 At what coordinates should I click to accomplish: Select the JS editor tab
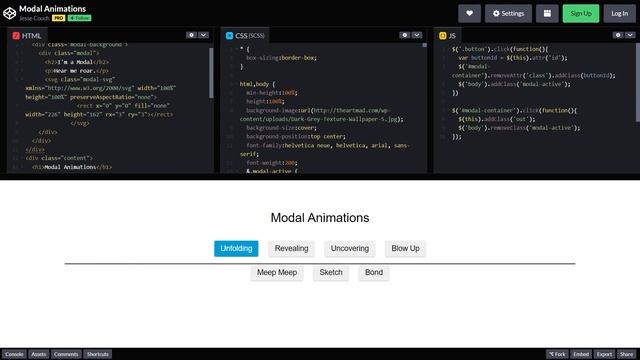click(x=447, y=36)
